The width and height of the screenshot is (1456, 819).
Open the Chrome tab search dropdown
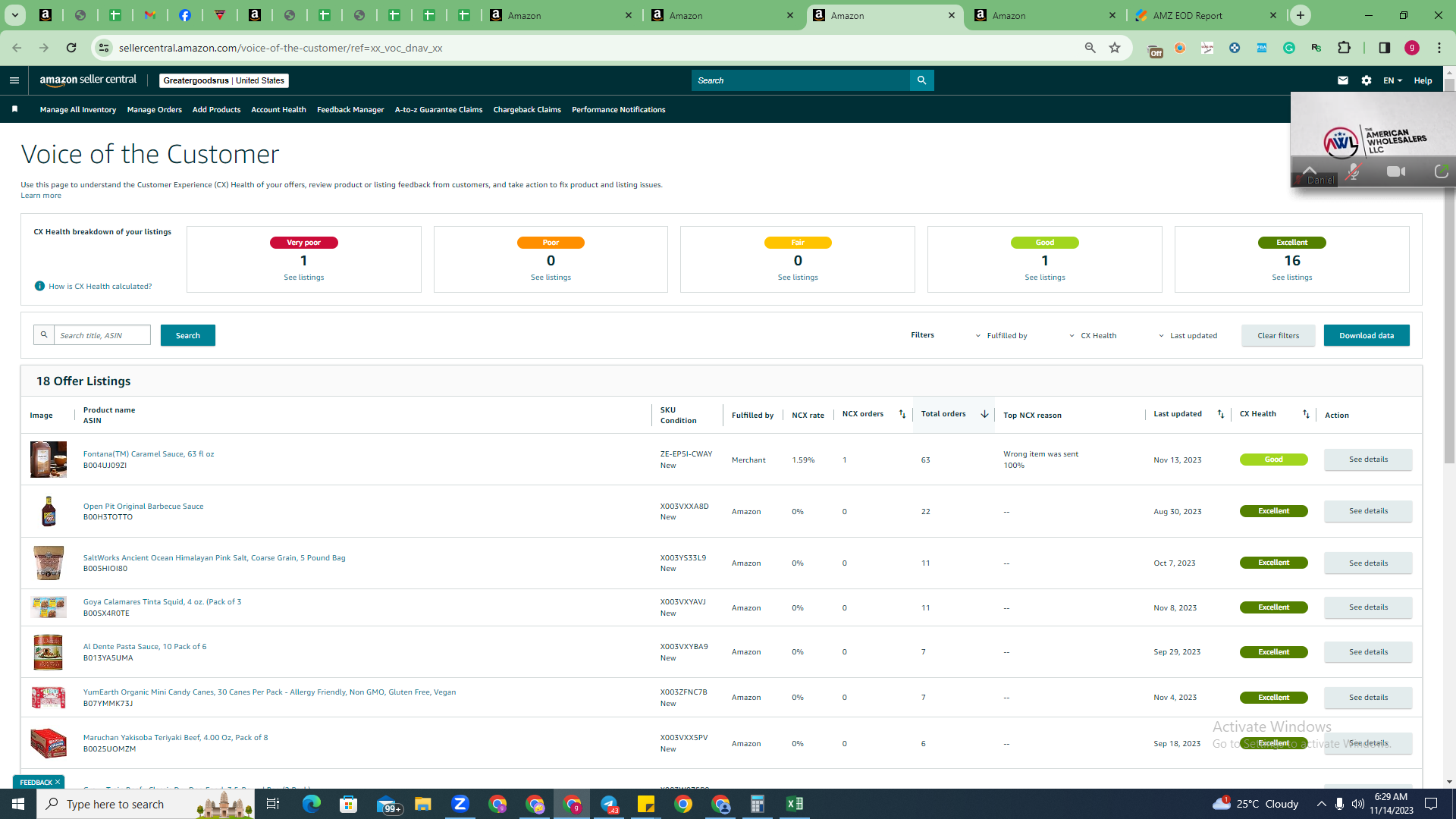[x=14, y=15]
